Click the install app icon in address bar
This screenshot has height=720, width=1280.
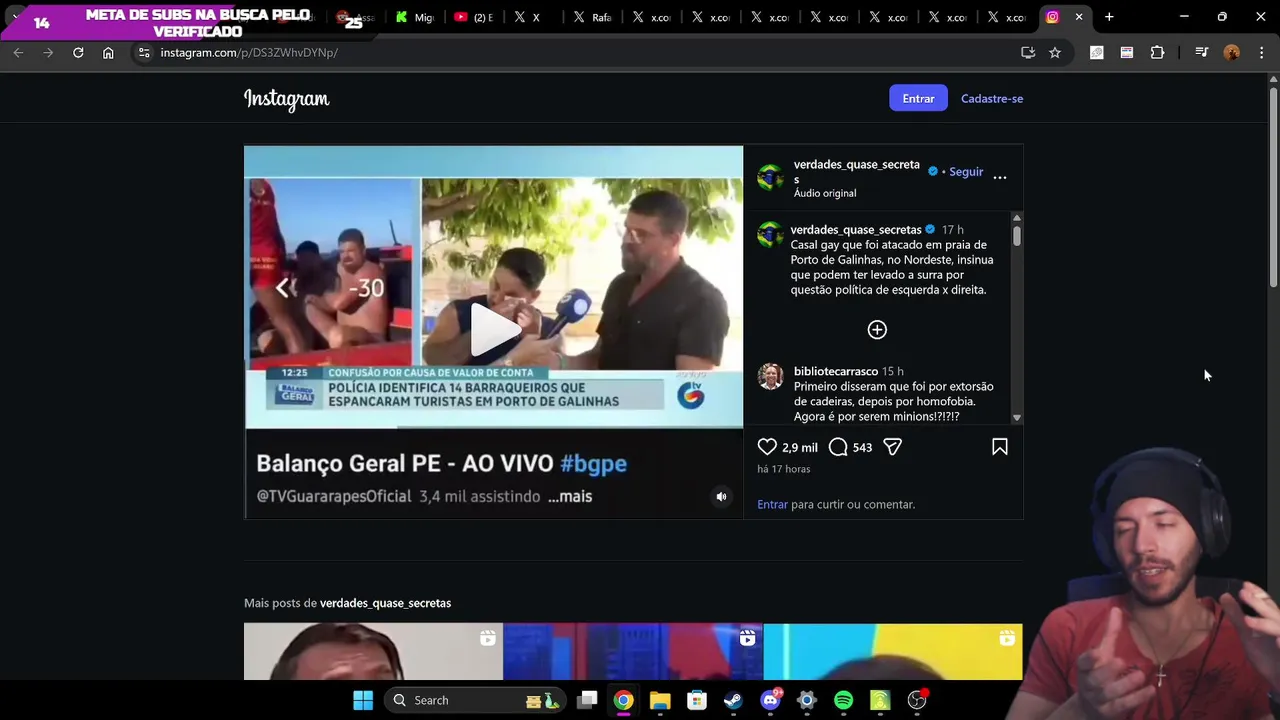click(x=1028, y=52)
